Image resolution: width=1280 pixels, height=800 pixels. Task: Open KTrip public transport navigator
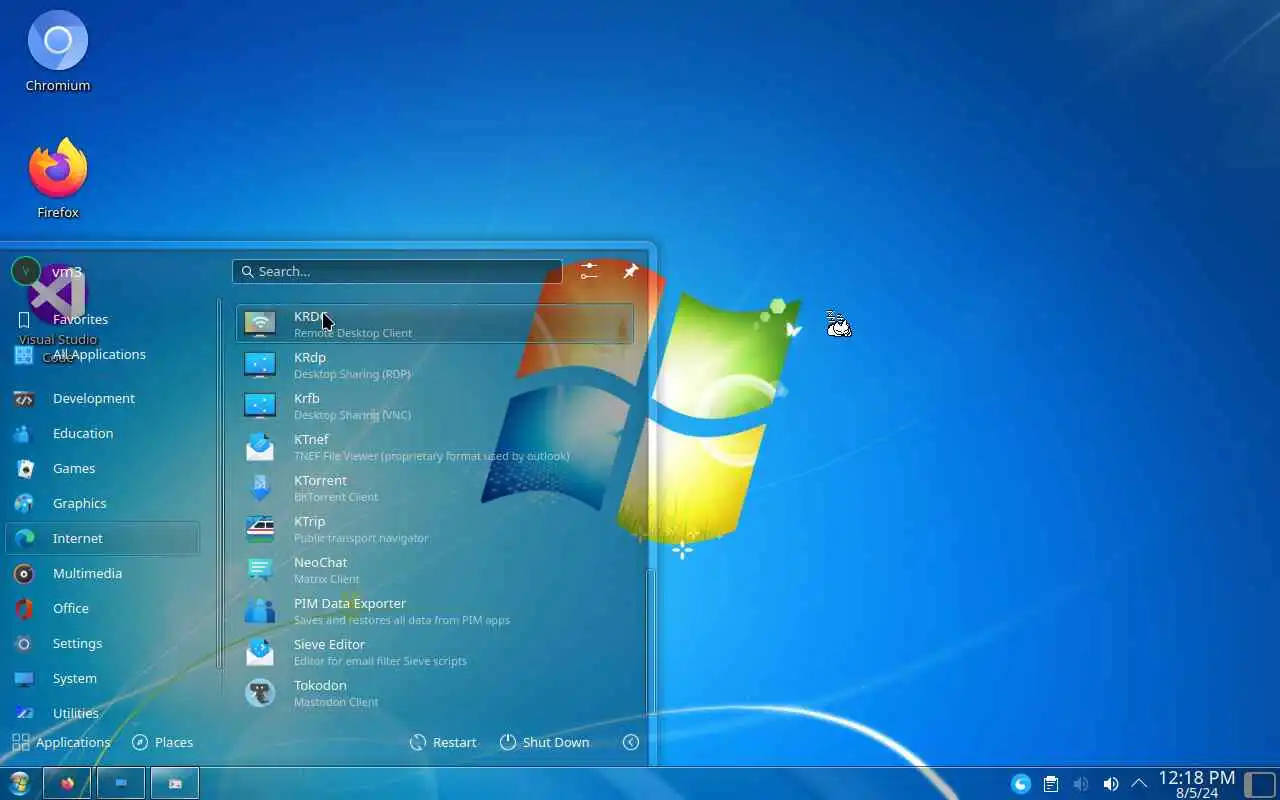(x=435, y=529)
